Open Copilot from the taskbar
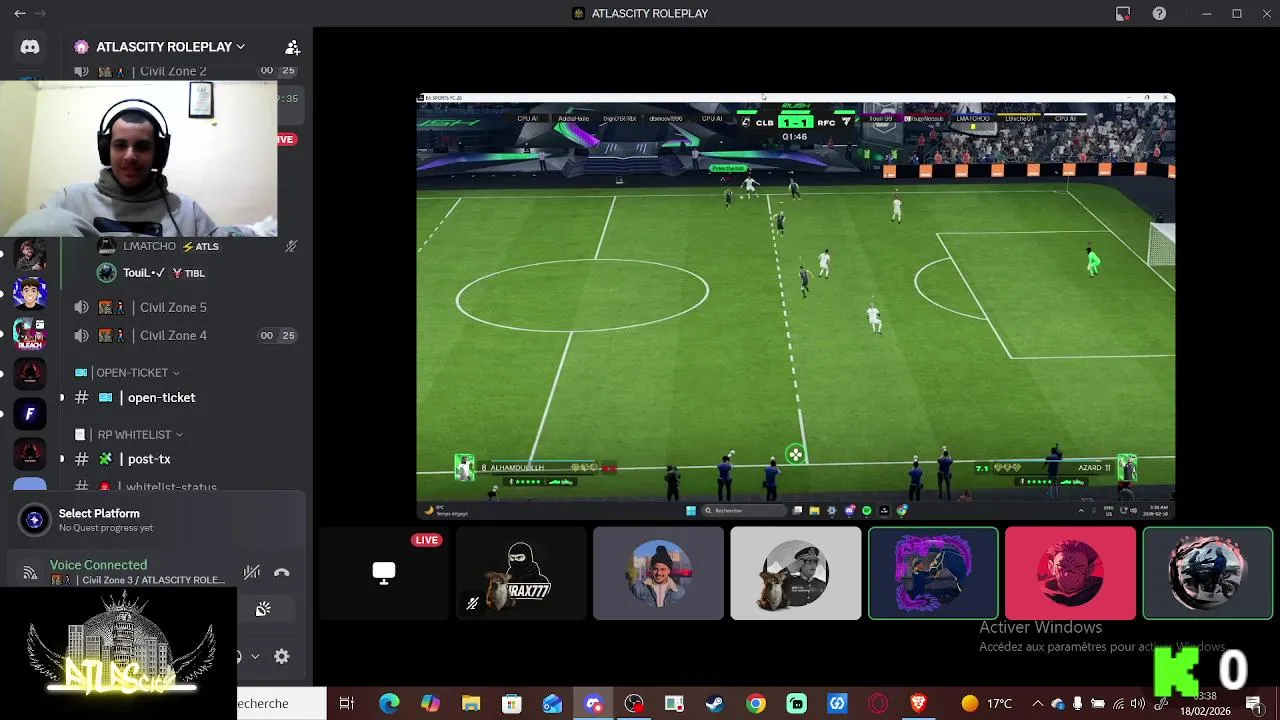Image resolution: width=1280 pixels, height=720 pixels. click(430, 703)
